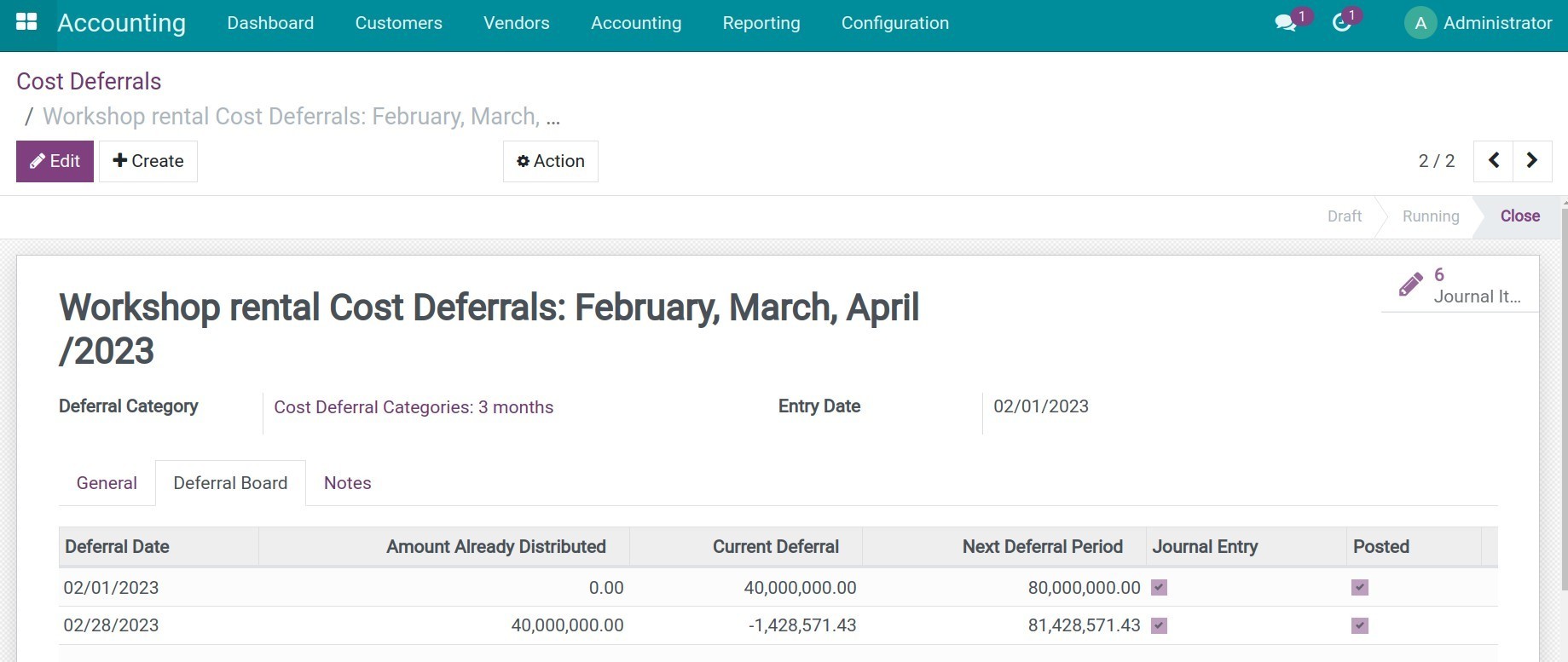Toggle Posted checkbox for 02/28/2023 row
Viewport: 1568px width, 662px height.
click(1360, 625)
